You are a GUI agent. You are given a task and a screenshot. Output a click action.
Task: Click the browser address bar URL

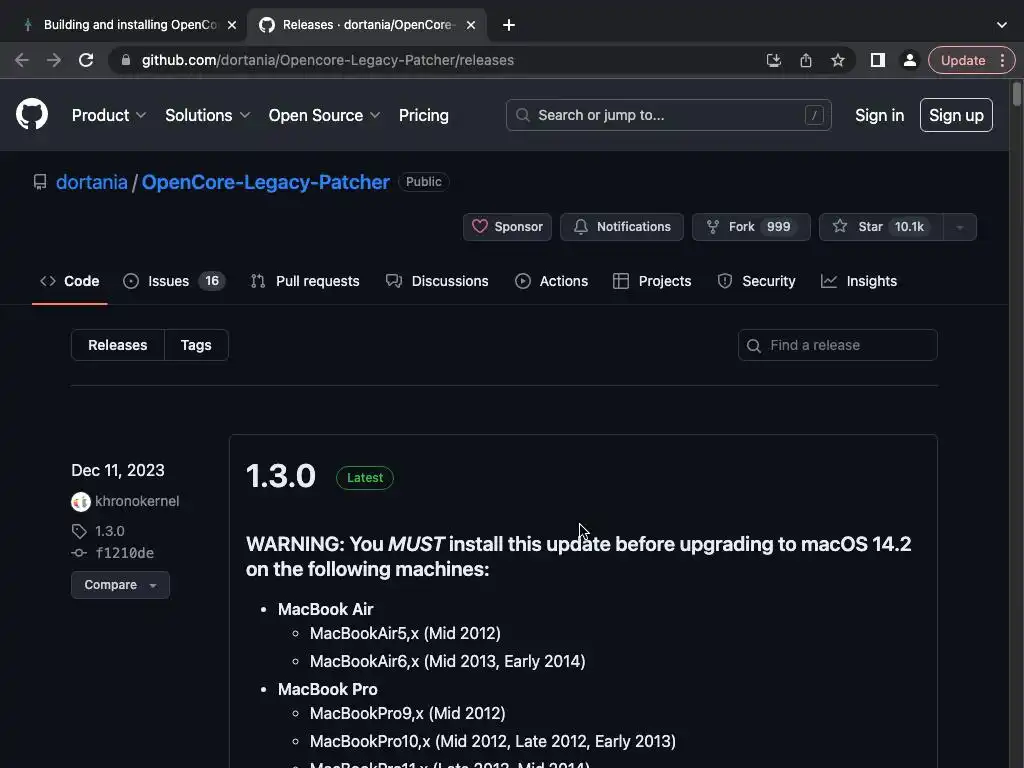(x=328, y=60)
